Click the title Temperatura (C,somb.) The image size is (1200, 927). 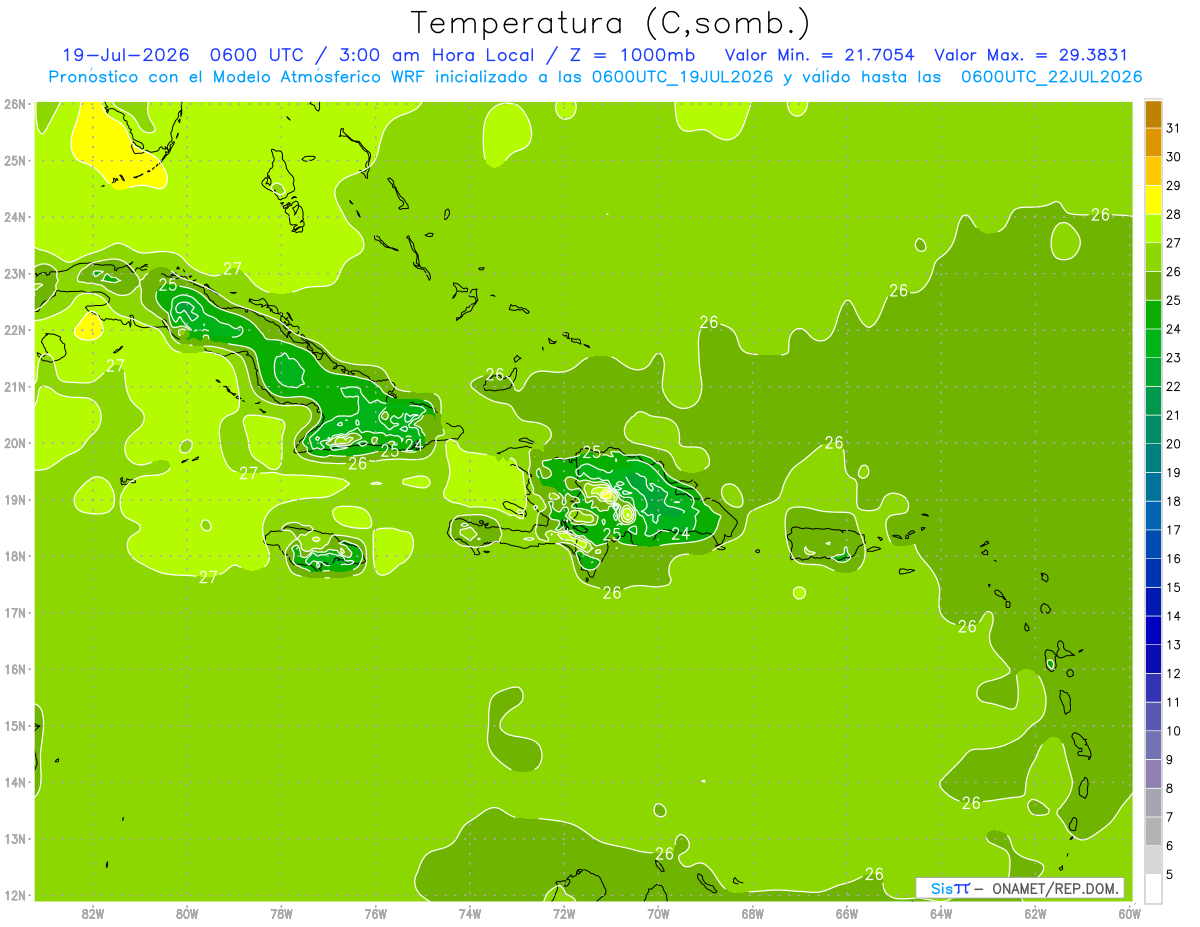[x=611, y=23]
